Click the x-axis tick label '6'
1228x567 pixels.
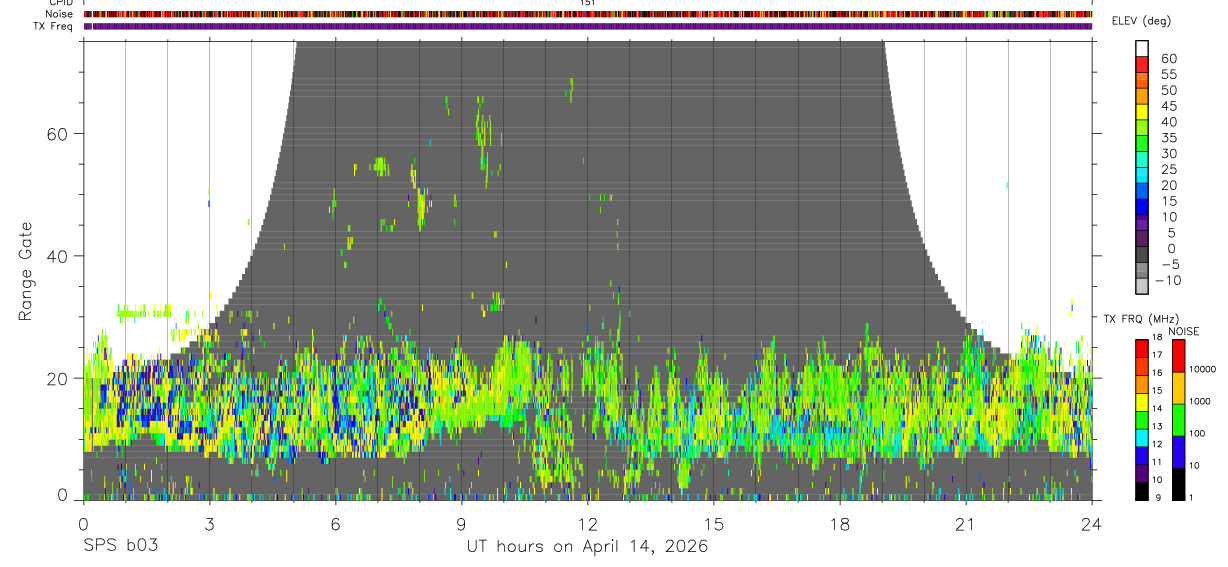[x=335, y=524]
